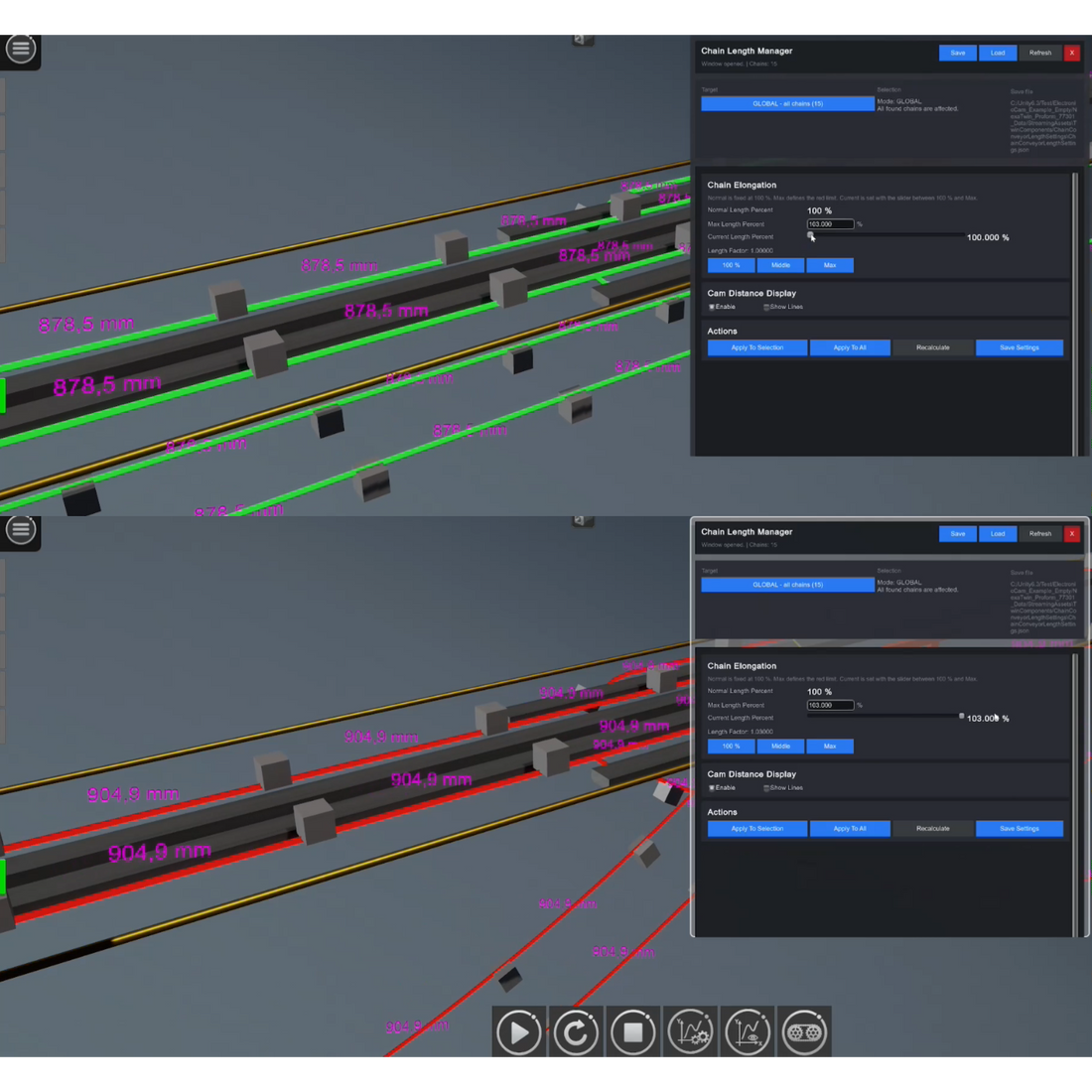This screenshot has width=1092, height=1092.
Task: Click Apply To Selection in lower panel
Action: 757,829
